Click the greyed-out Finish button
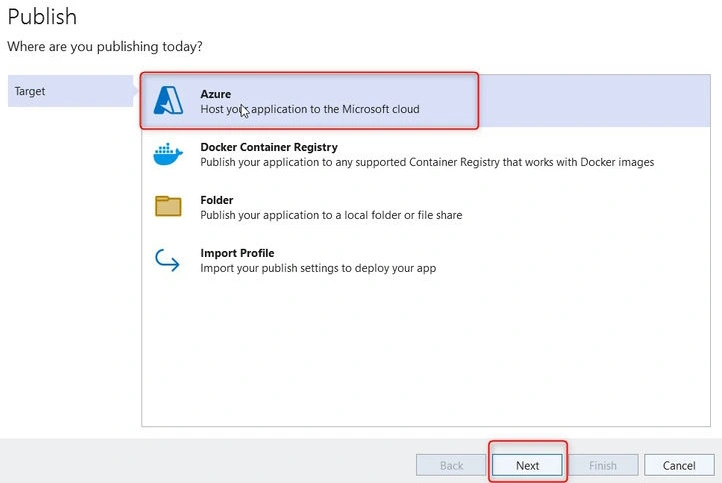 click(603, 466)
